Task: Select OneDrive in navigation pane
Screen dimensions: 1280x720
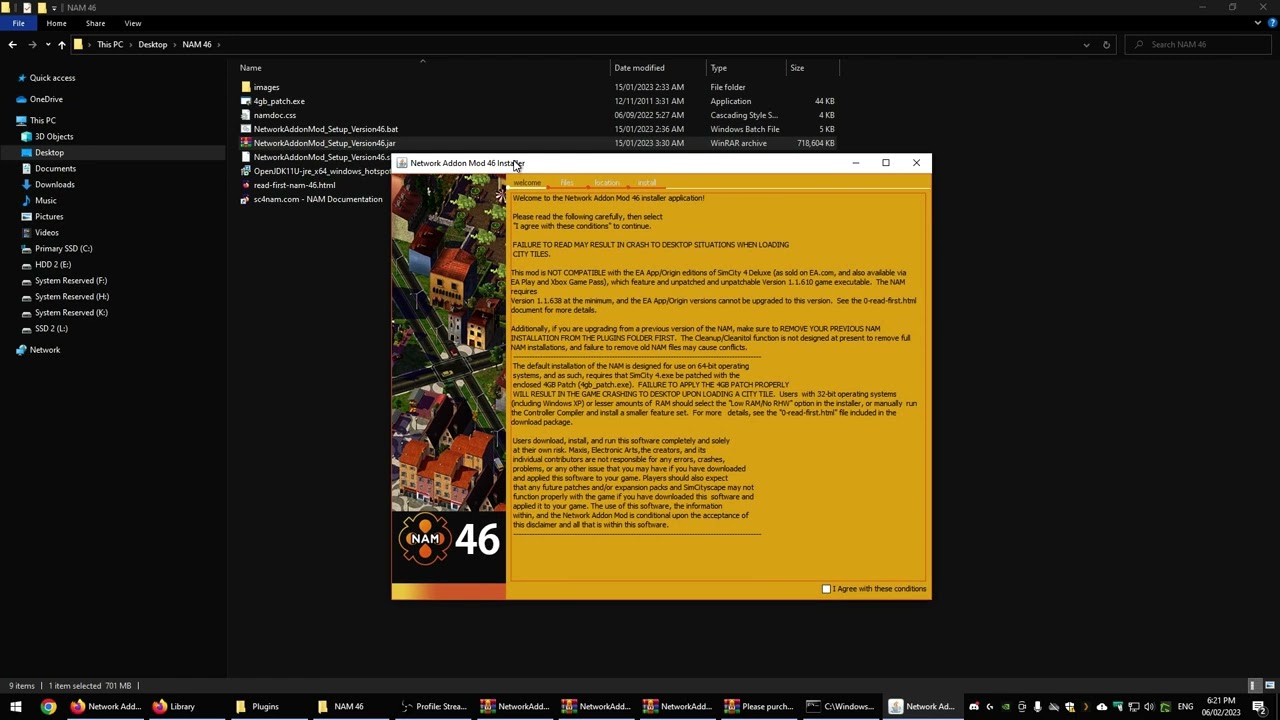Action: click(46, 99)
